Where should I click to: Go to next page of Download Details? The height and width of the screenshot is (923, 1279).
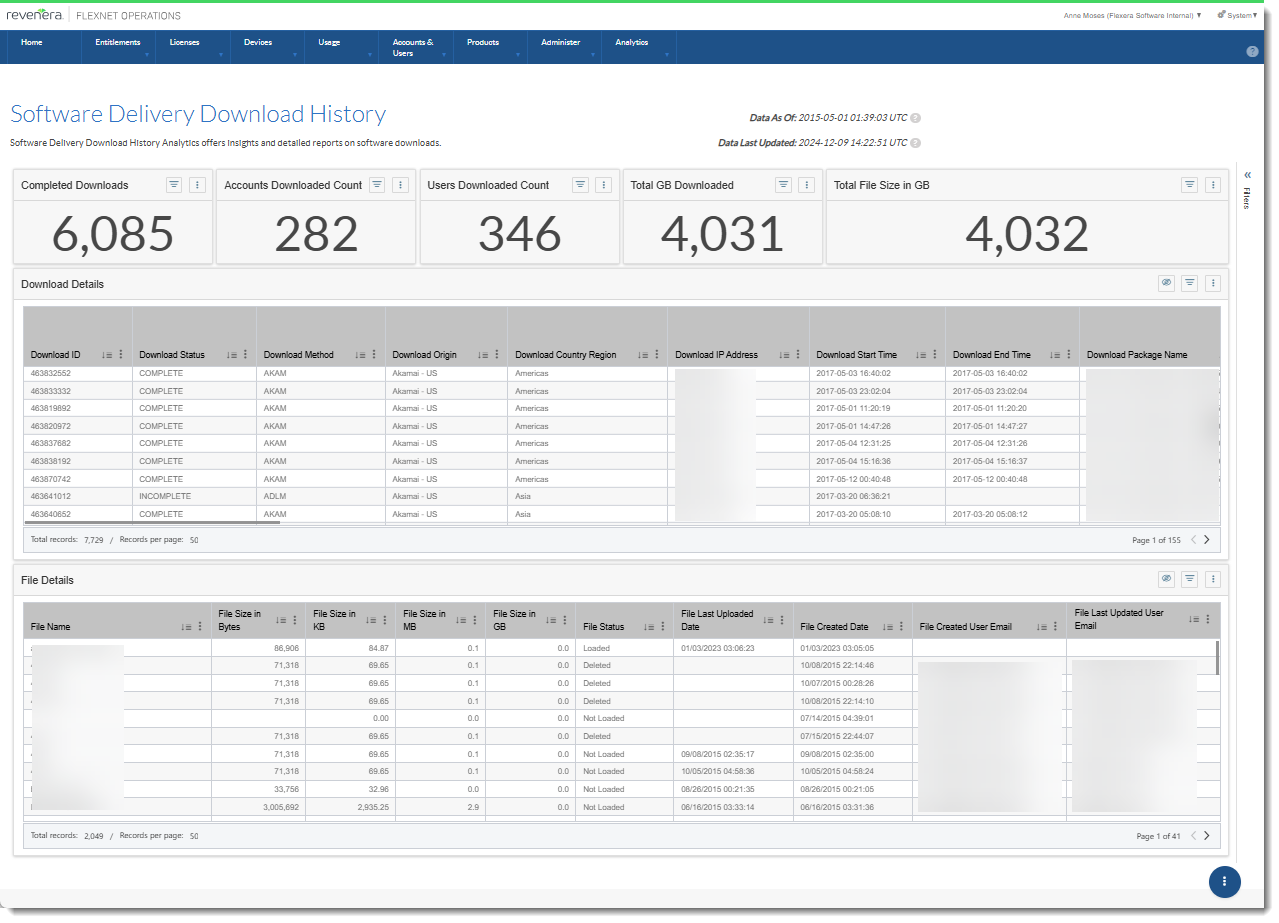1207,540
